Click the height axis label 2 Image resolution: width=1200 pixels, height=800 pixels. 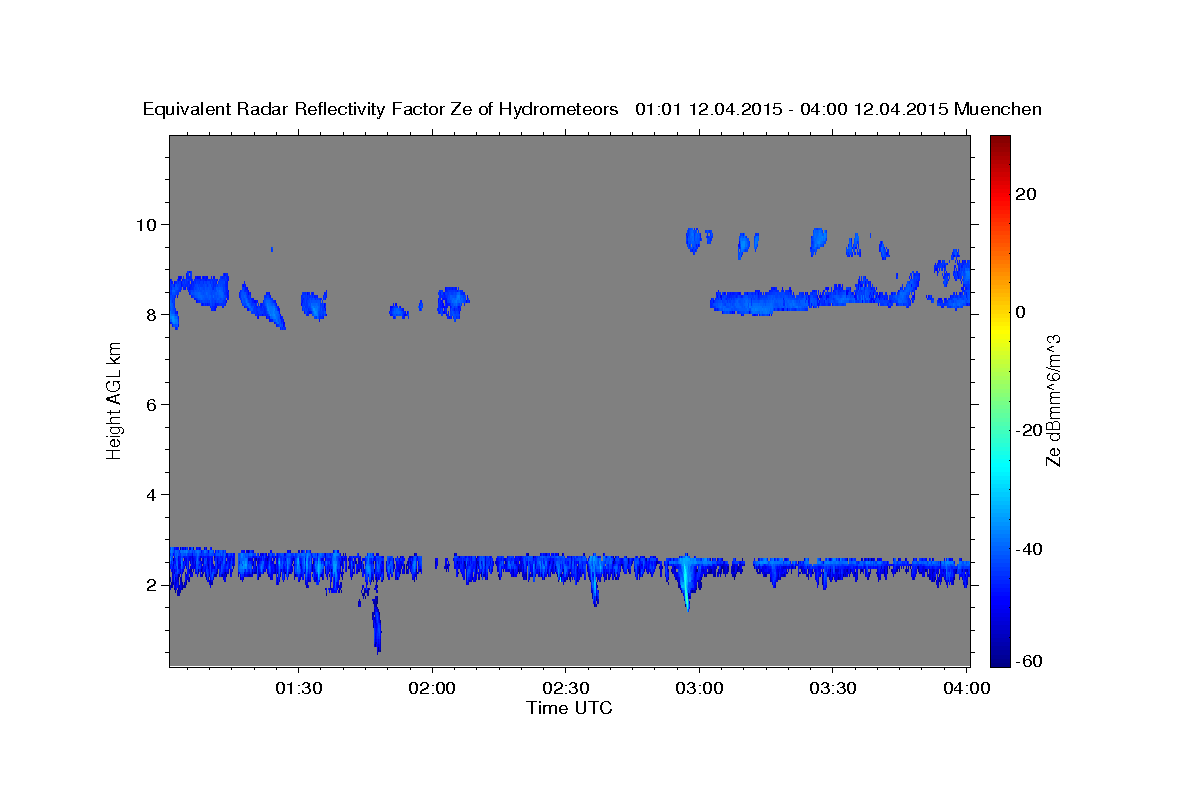click(x=153, y=585)
